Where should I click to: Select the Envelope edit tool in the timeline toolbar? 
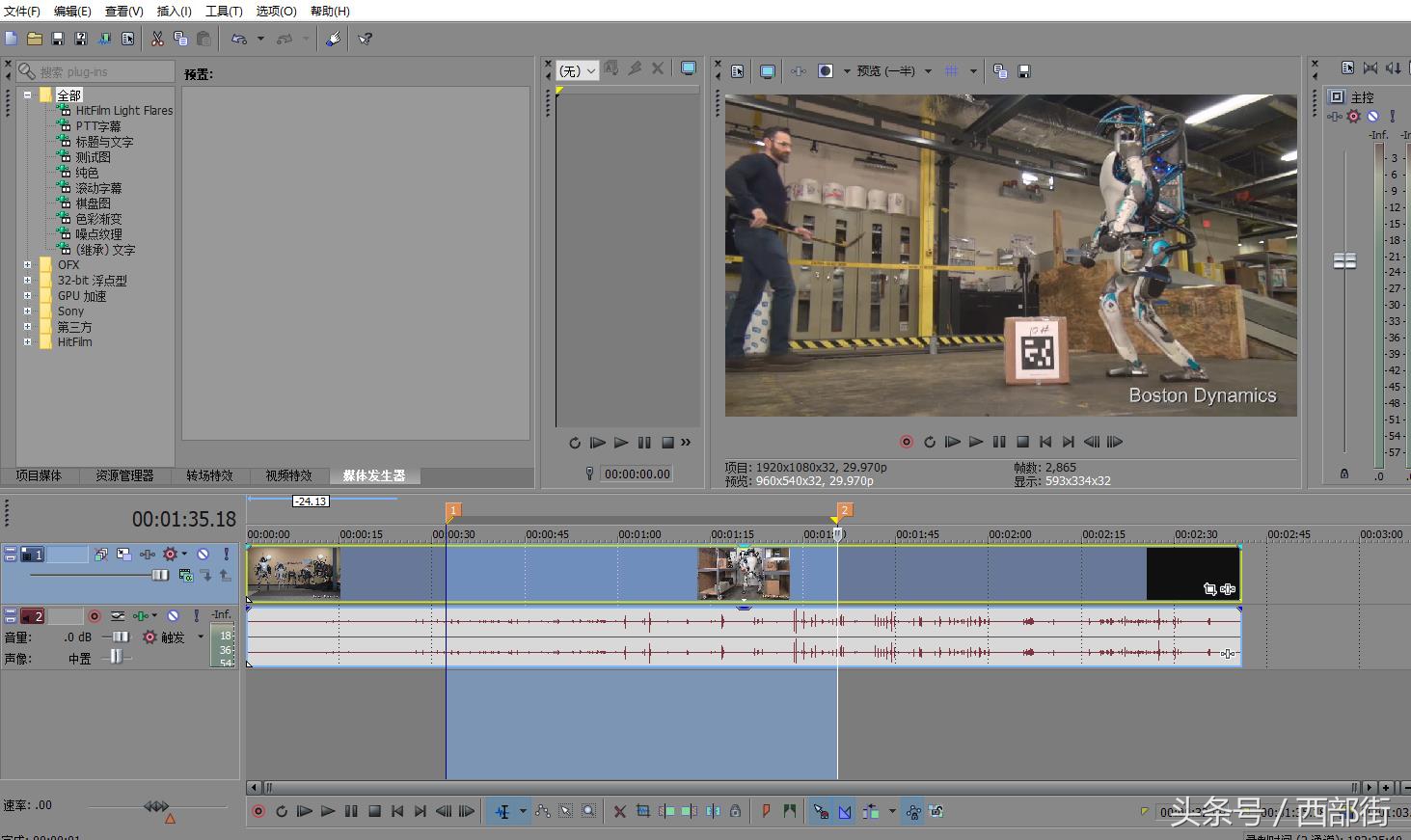click(543, 812)
